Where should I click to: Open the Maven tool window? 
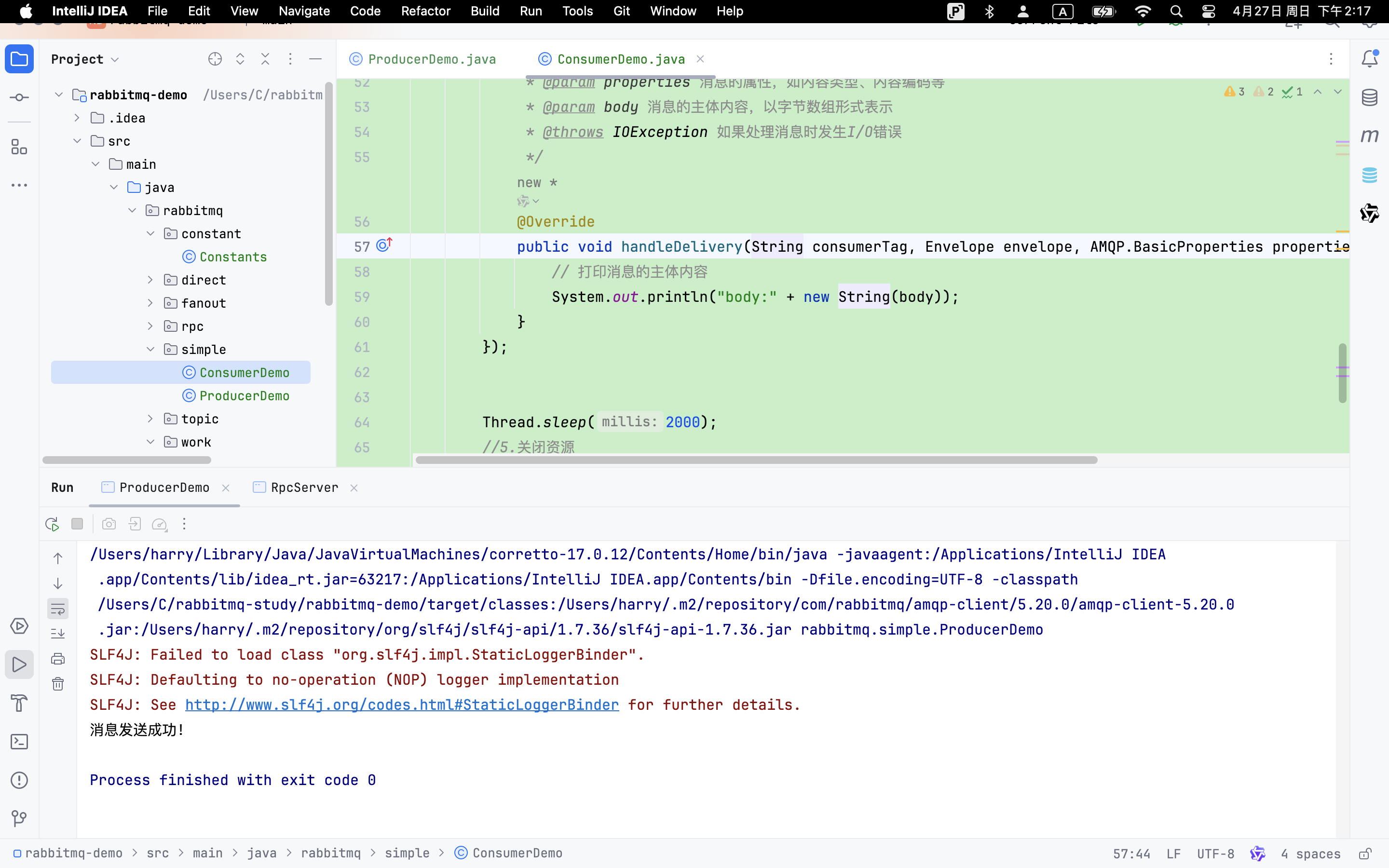coord(1370,136)
